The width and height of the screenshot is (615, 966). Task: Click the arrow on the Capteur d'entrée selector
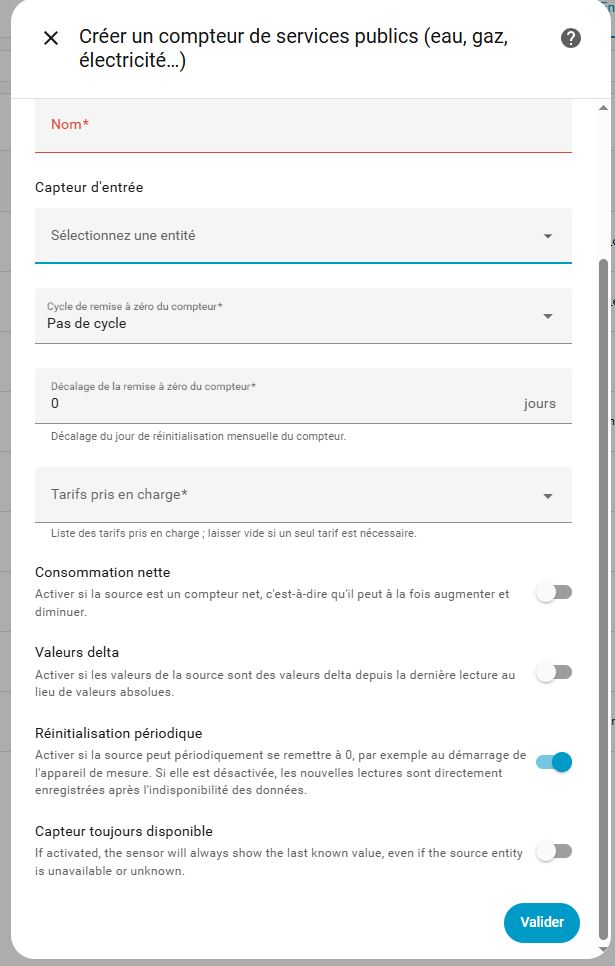click(x=548, y=236)
